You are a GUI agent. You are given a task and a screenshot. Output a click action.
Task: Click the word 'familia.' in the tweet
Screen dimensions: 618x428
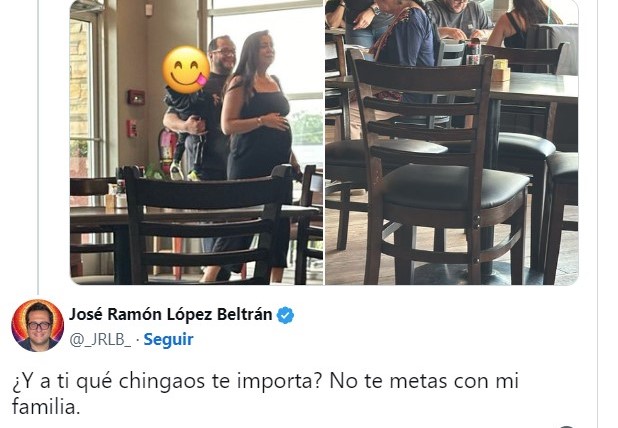click(46, 406)
